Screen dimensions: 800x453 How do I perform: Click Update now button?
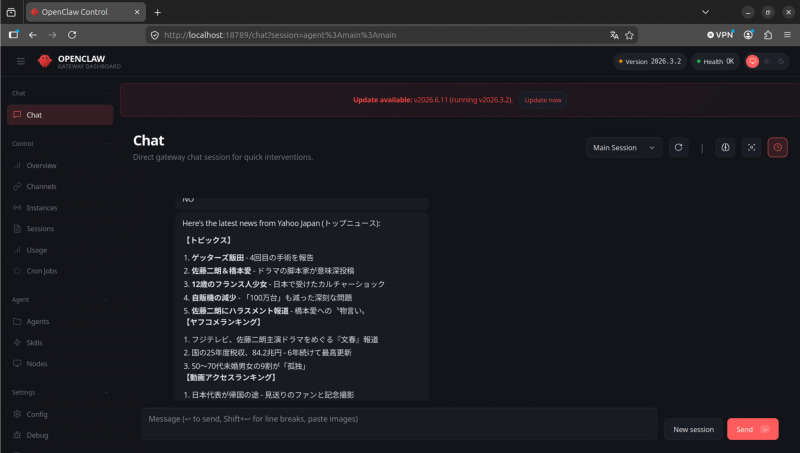(543, 100)
